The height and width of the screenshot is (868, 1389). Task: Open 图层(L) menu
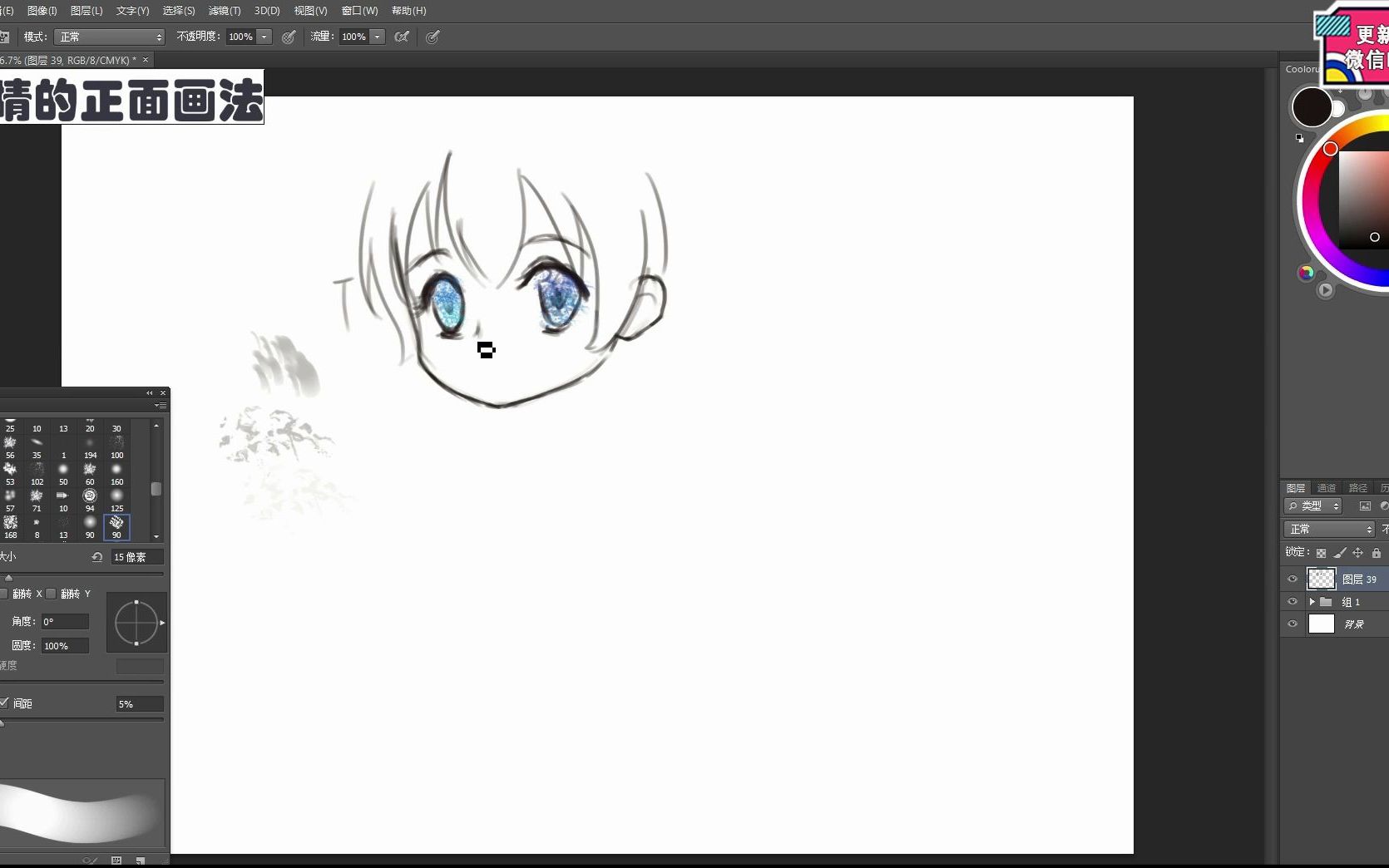coord(87,11)
